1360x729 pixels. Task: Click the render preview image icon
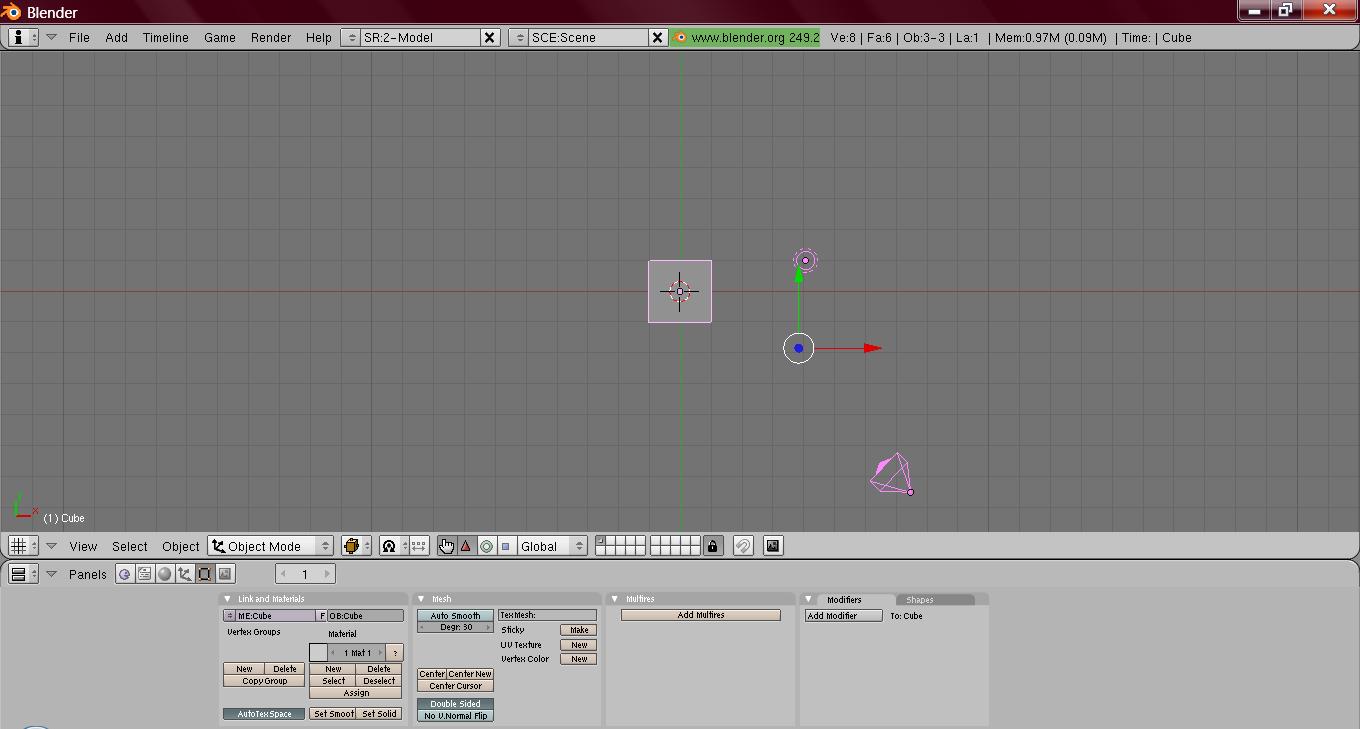pos(773,546)
